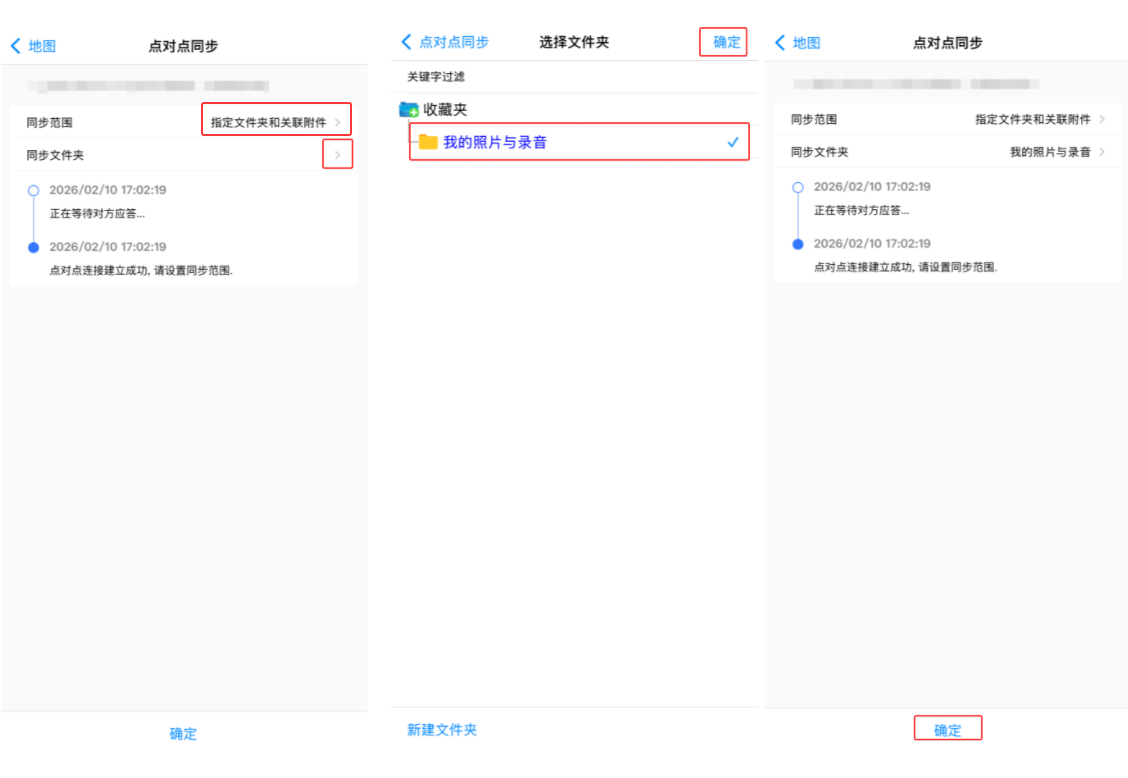Toggle the blue checkmark on 我的照片与录音

pyautogui.click(x=733, y=142)
